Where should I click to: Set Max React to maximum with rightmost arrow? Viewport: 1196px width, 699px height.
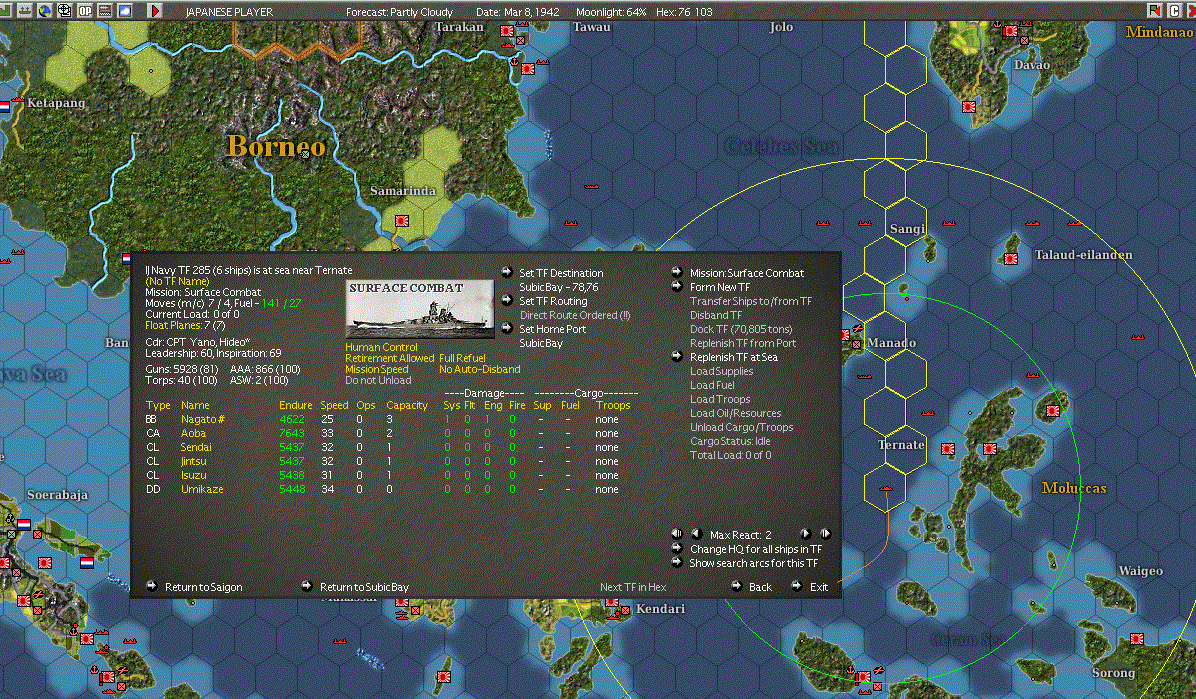pos(825,533)
